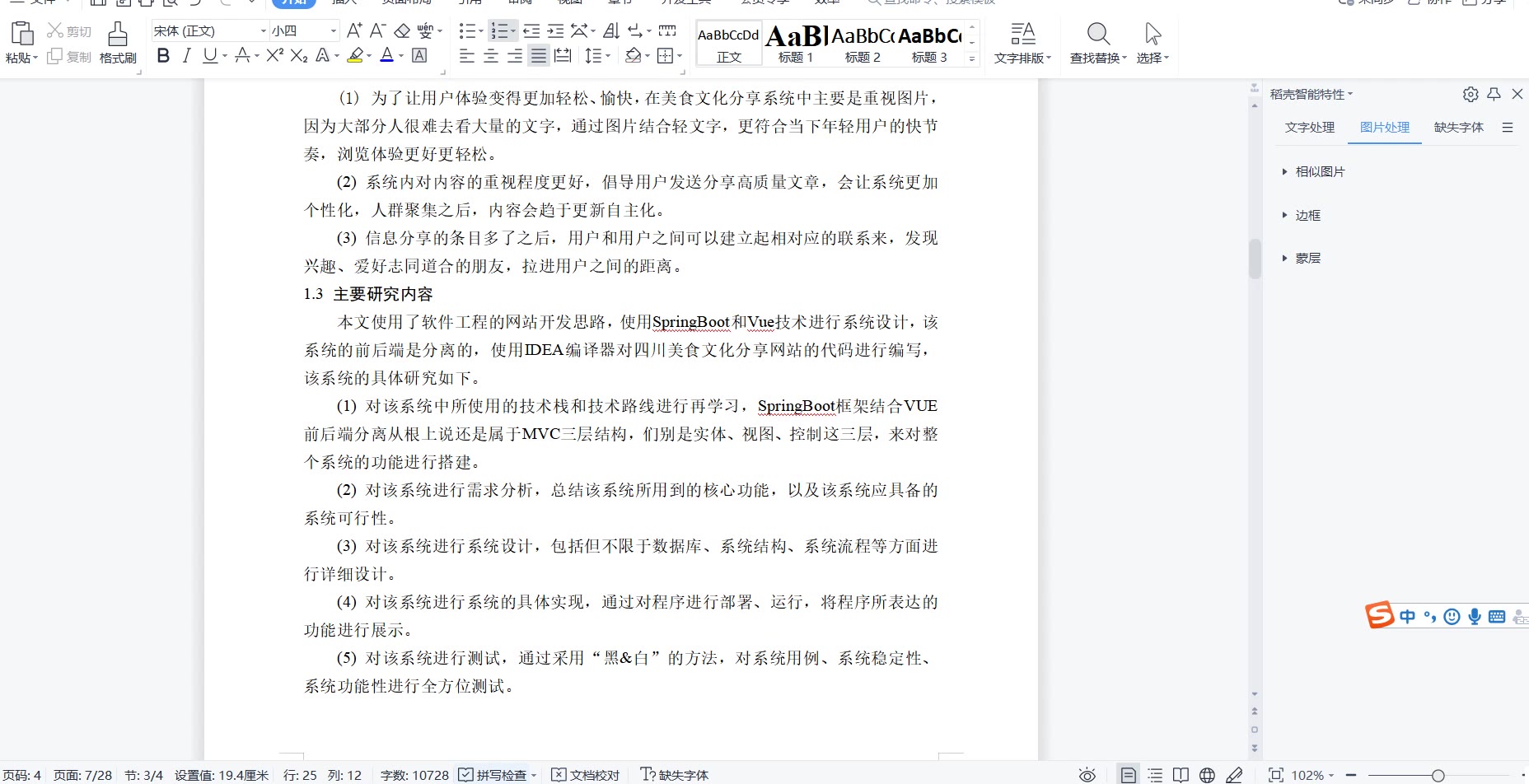The height and width of the screenshot is (784, 1529).
Task: Switch to the 缺失字体 tab
Action: (1458, 127)
